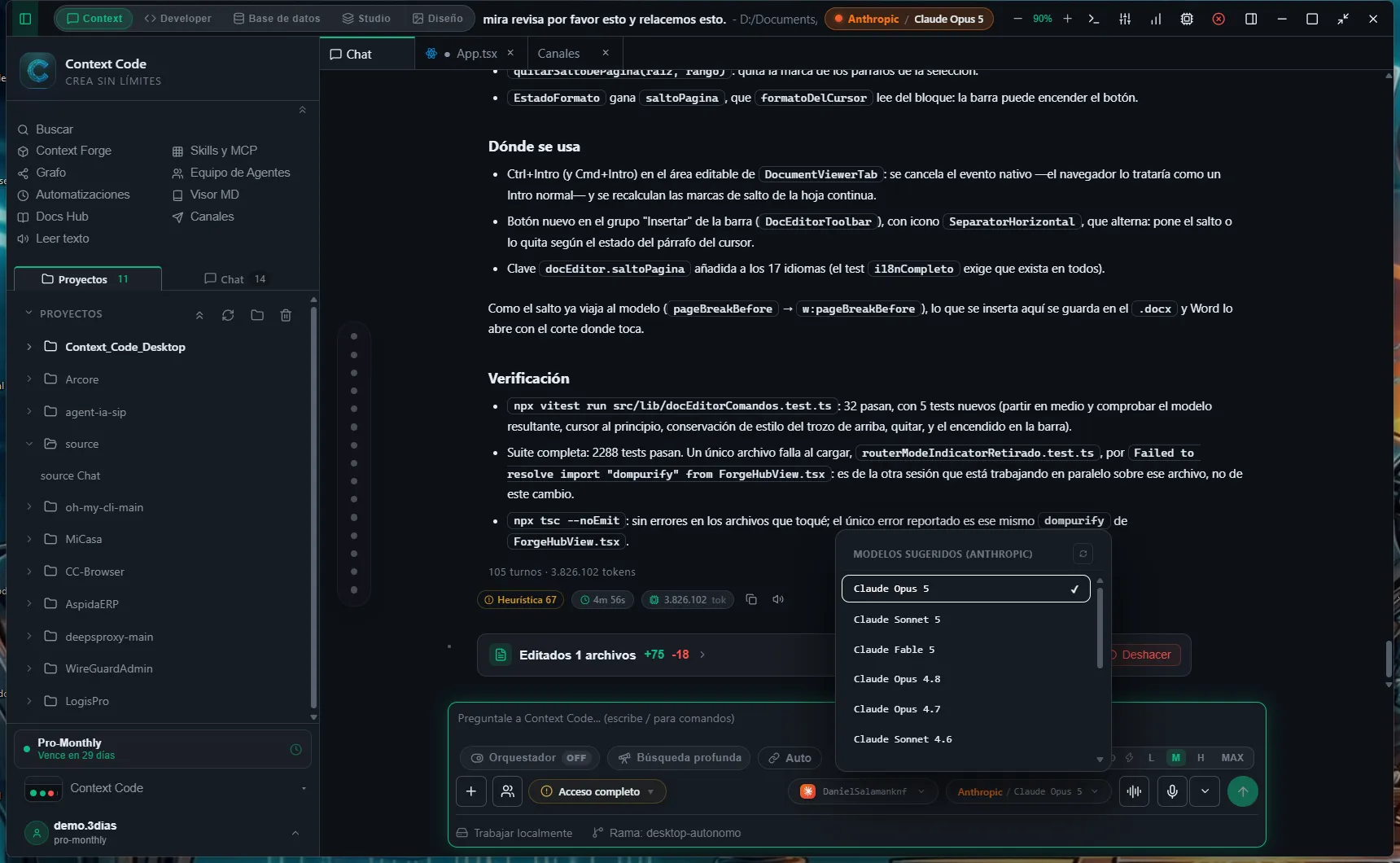Toggle Orquestador OFF switch
The height and width of the screenshot is (863, 1400).
pyautogui.click(x=530, y=758)
